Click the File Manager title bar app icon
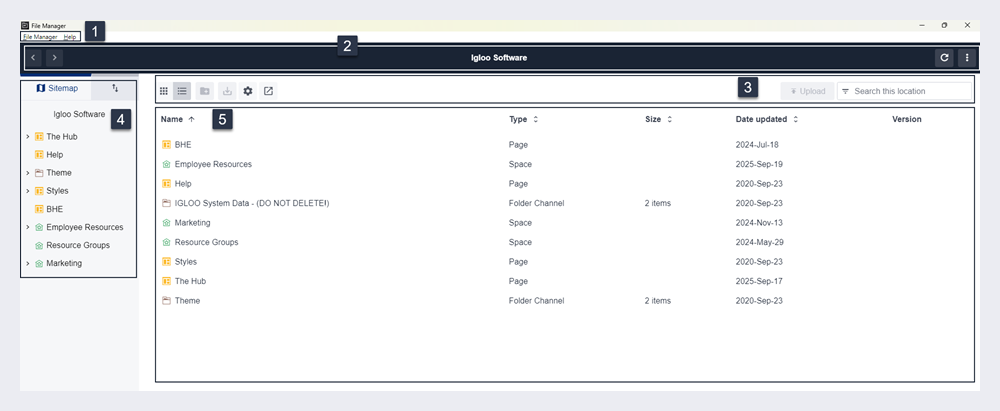This screenshot has width=1000, height=411. click(26, 26)
